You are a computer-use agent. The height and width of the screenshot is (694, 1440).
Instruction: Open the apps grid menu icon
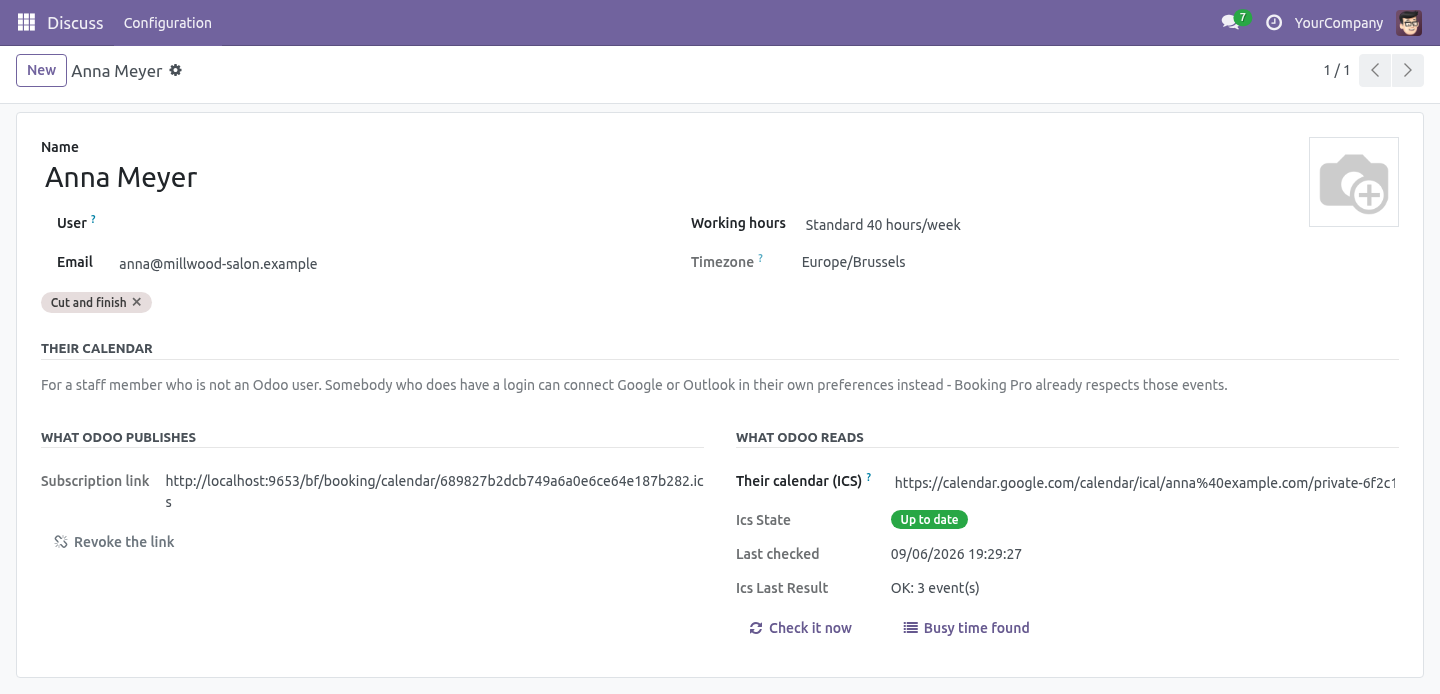coord(26,22)
